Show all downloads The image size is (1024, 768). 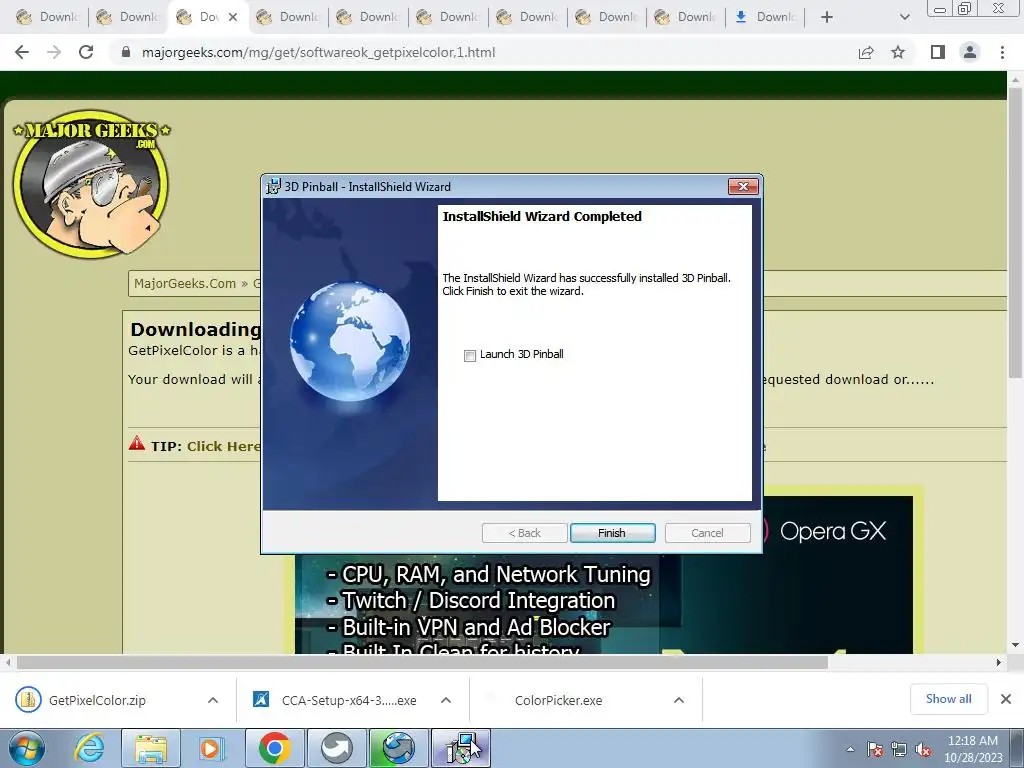(x=948, y=699)
